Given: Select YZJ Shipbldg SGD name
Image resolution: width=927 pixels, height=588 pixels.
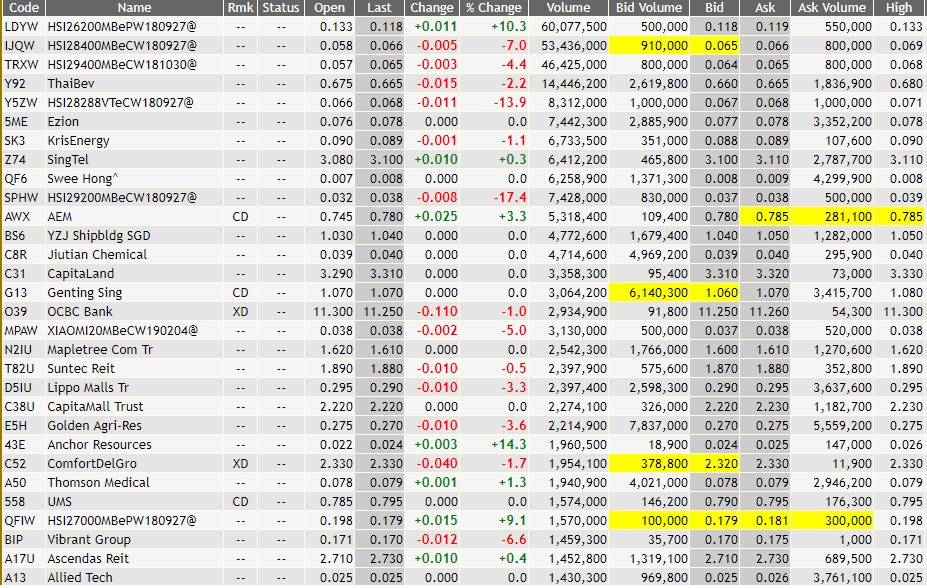Looking at the screenshot, I should [x=99, y=235].
